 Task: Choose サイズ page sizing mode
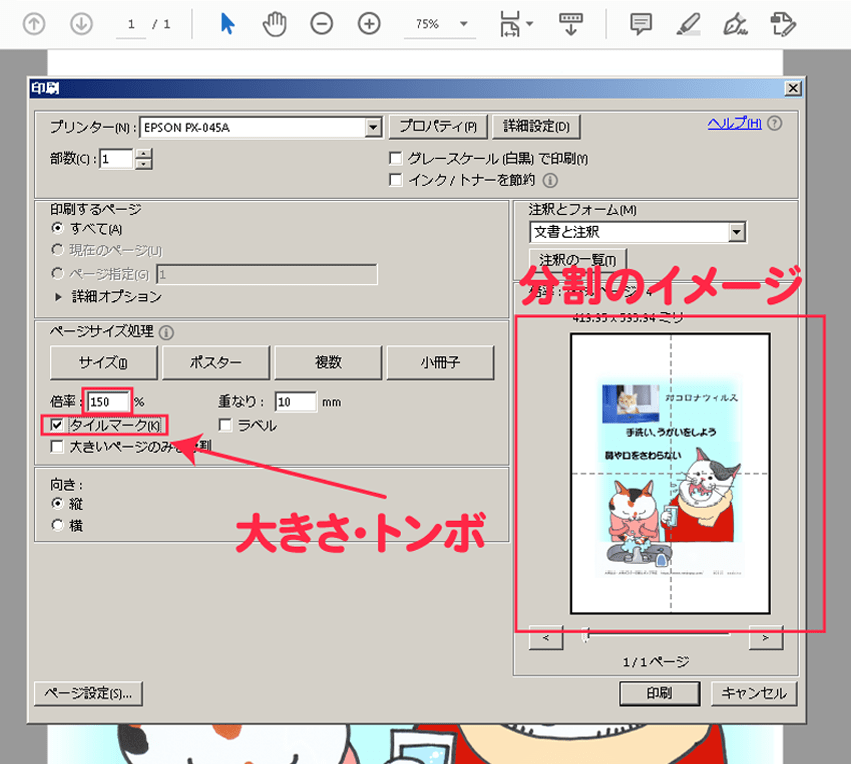click(x=104, y=362)
